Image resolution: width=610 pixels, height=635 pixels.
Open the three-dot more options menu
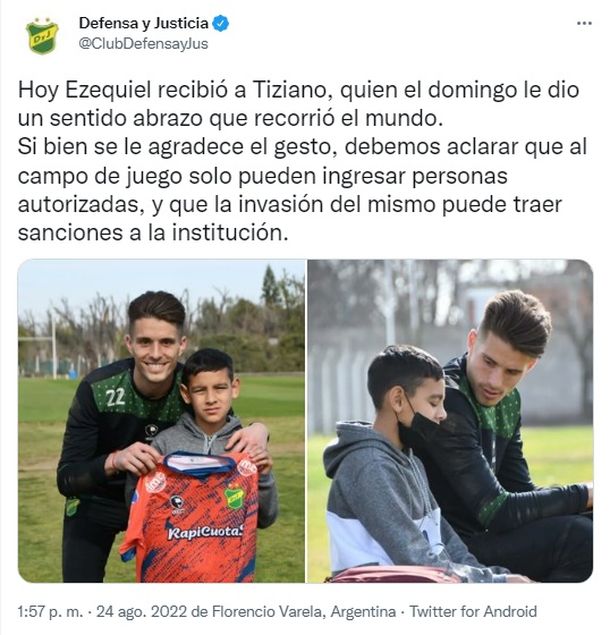[x=584, y=23]
